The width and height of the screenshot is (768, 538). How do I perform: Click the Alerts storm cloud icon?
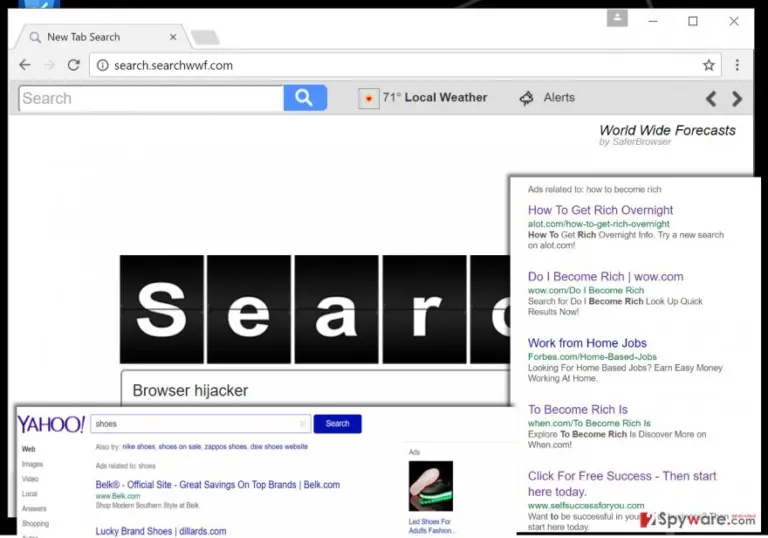click(x=527, y=98)
